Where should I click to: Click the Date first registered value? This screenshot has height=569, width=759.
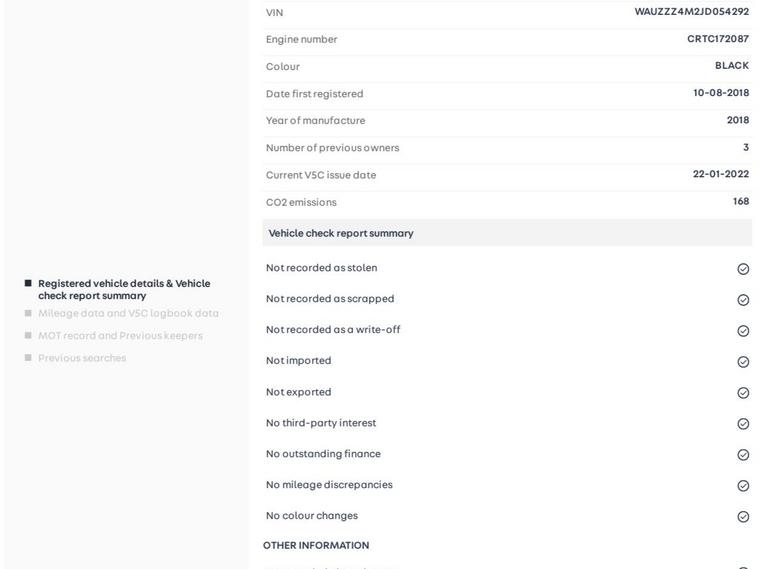(720, 93)
